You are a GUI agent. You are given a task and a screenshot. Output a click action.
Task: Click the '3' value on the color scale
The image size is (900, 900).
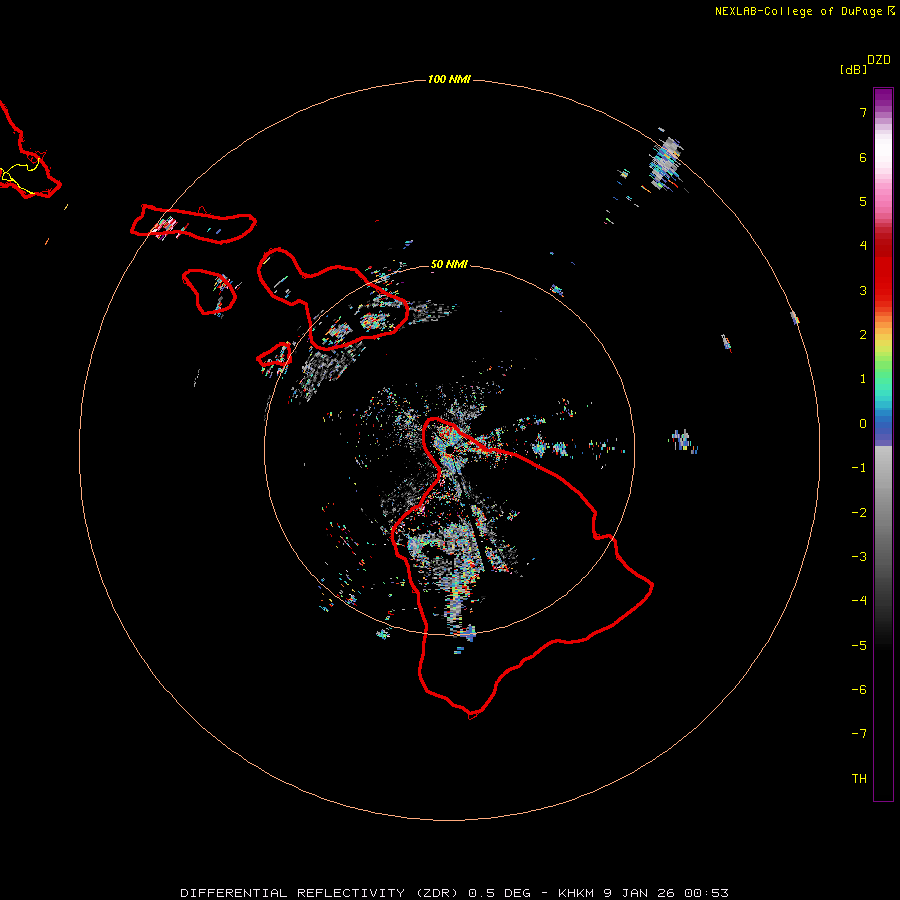[x=863, y=290]
